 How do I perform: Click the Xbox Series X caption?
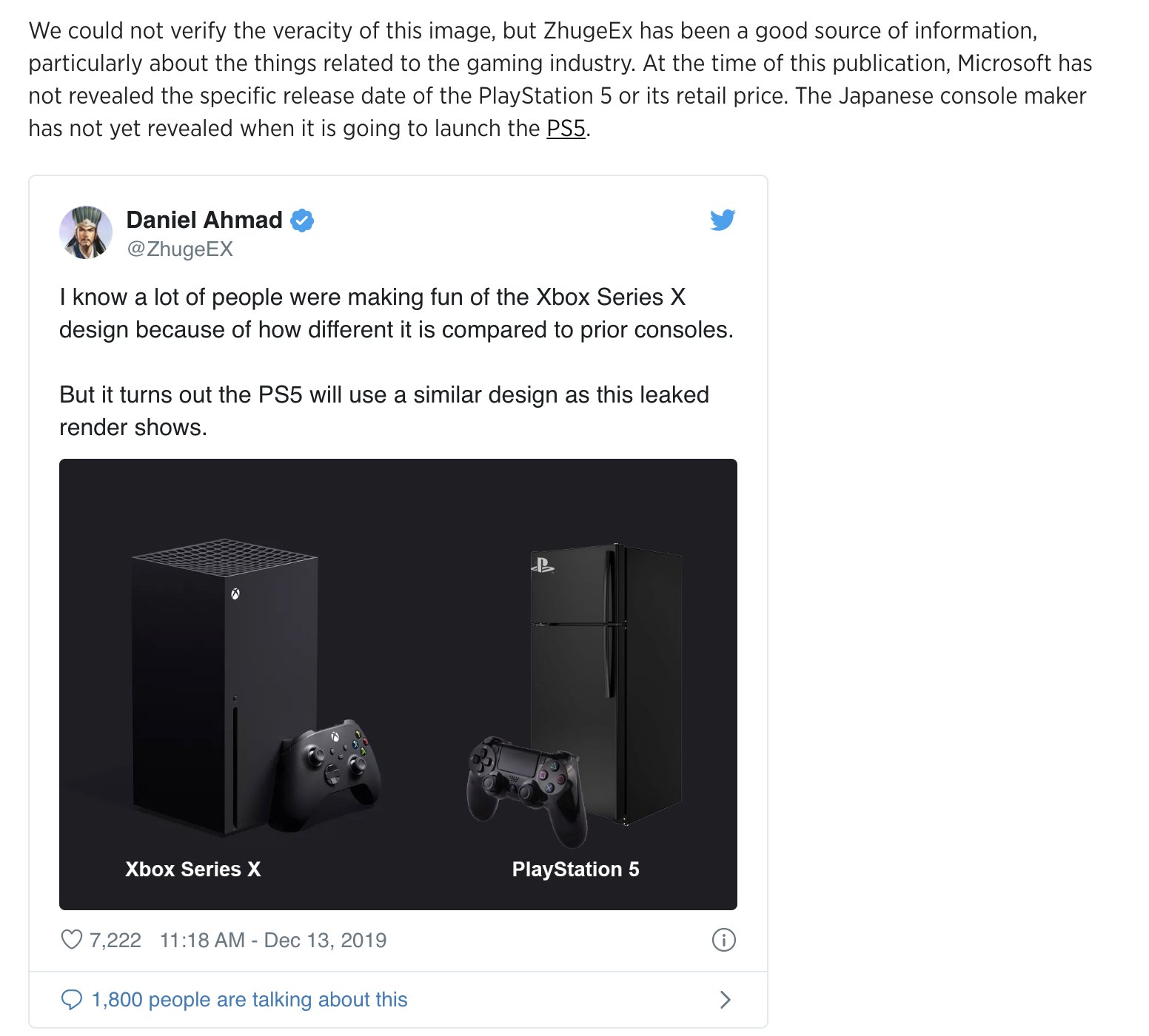[193, 869]
